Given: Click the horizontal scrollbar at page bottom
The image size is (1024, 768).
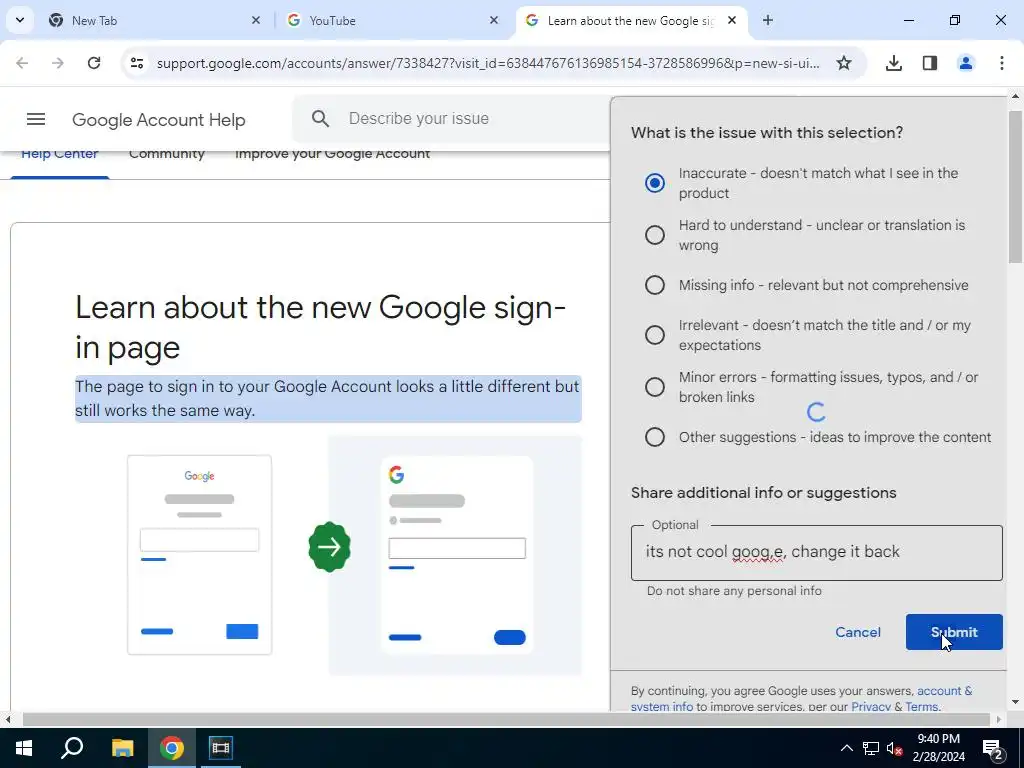Looking at the screenshot, I should tap(506, 719).
